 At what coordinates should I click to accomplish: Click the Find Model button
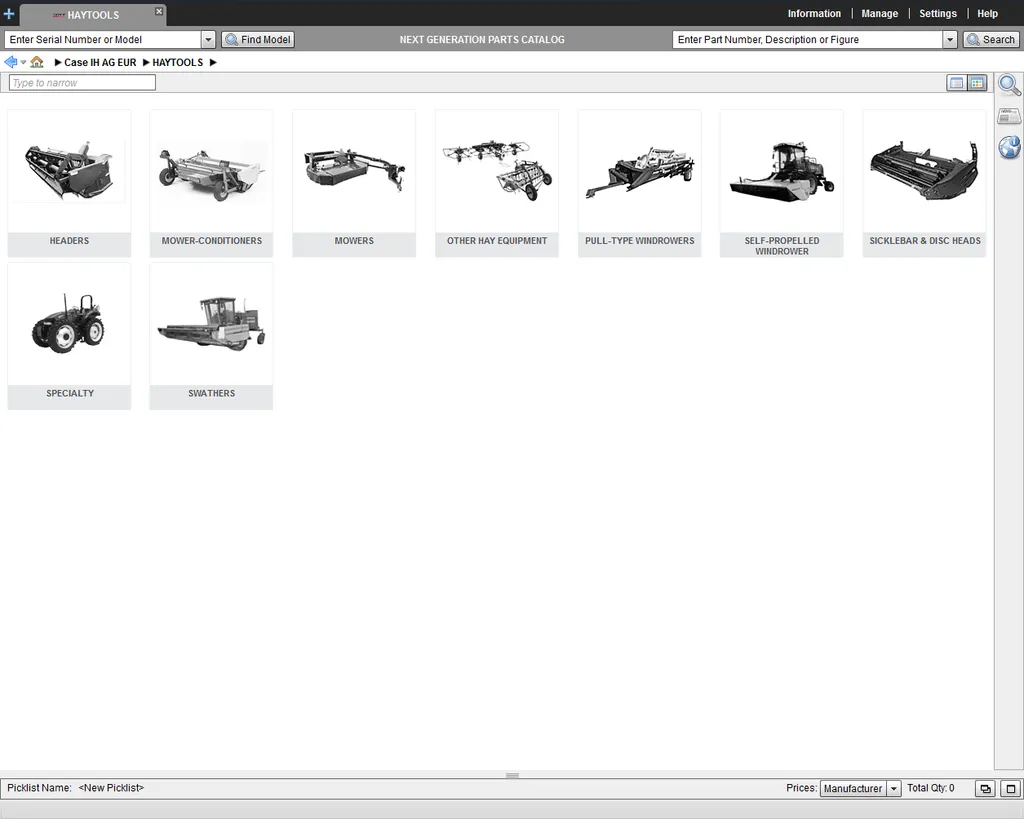(x=258, y=39)
